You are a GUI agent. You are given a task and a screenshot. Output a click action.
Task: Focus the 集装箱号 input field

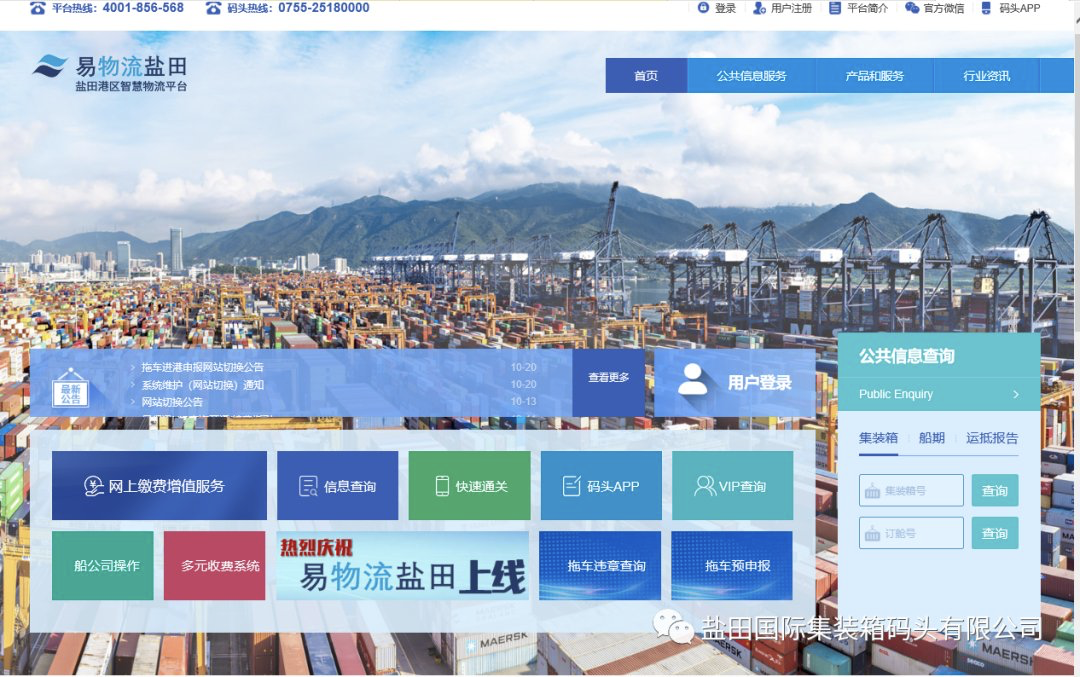pyautogui.click(x=911, y=490)
